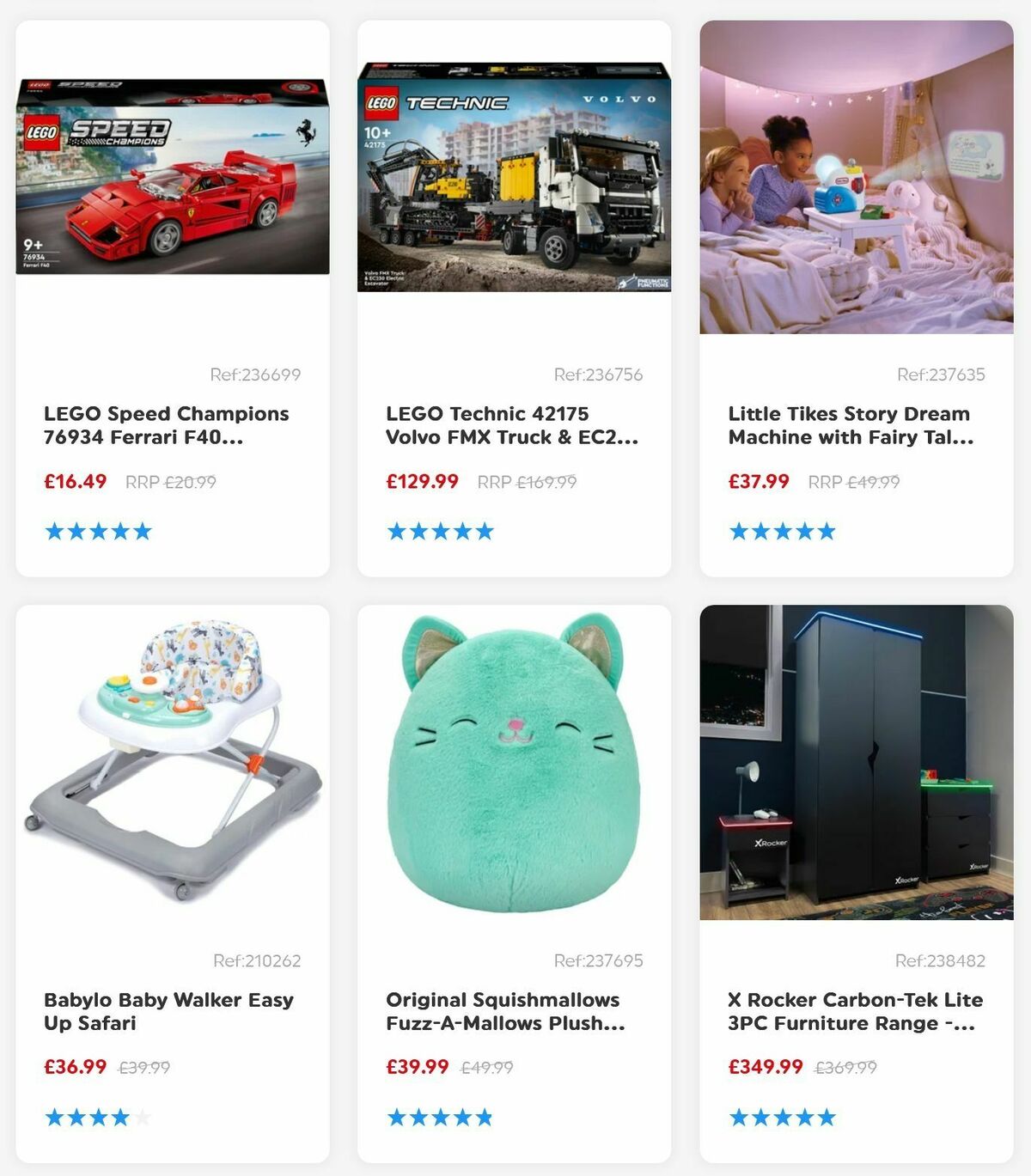
Task: Click the LEGO Speed Champions 76934 title
Action: (x=167, y=425)
